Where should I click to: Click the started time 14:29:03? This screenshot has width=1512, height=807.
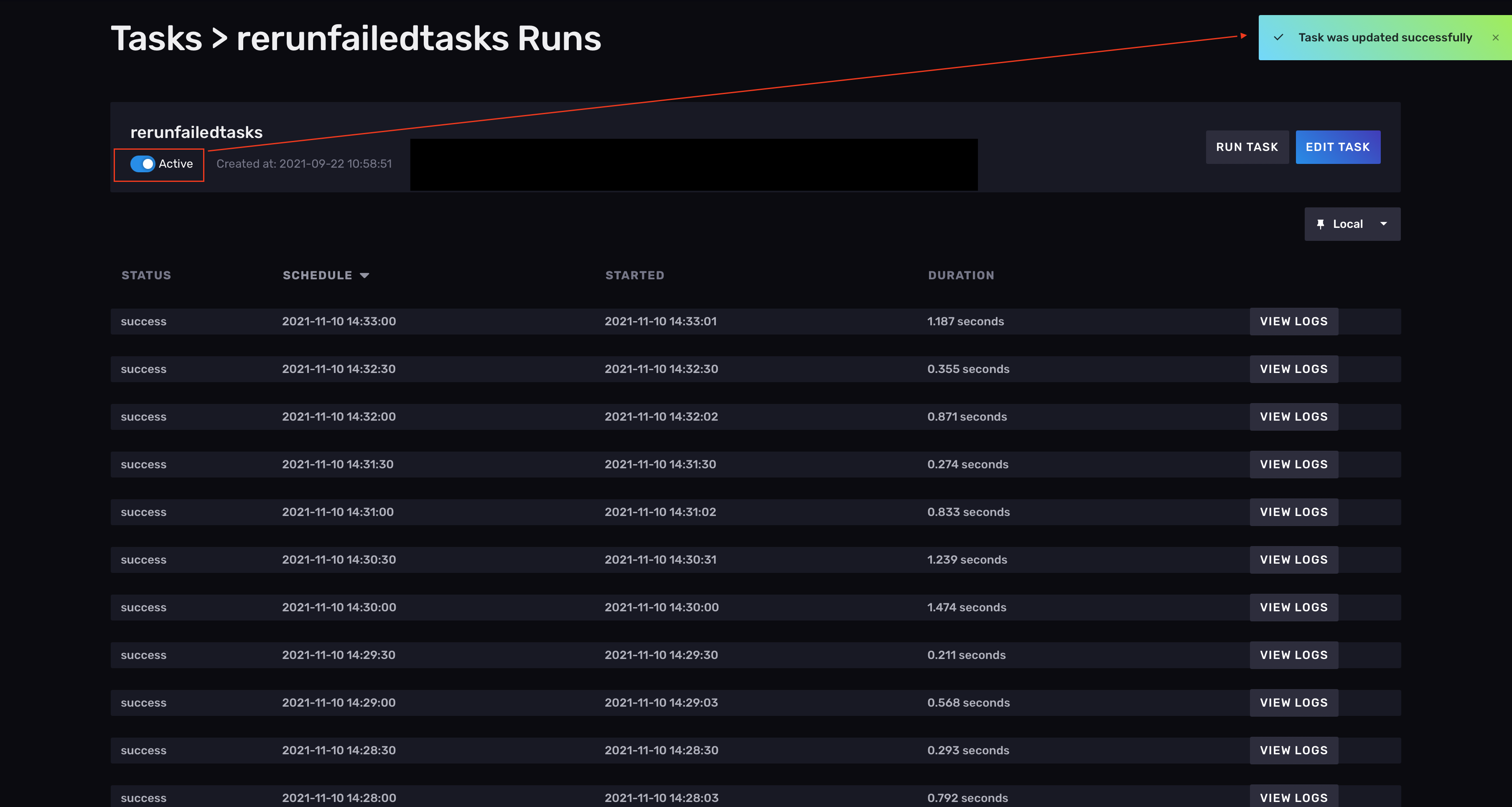(661, 702)
